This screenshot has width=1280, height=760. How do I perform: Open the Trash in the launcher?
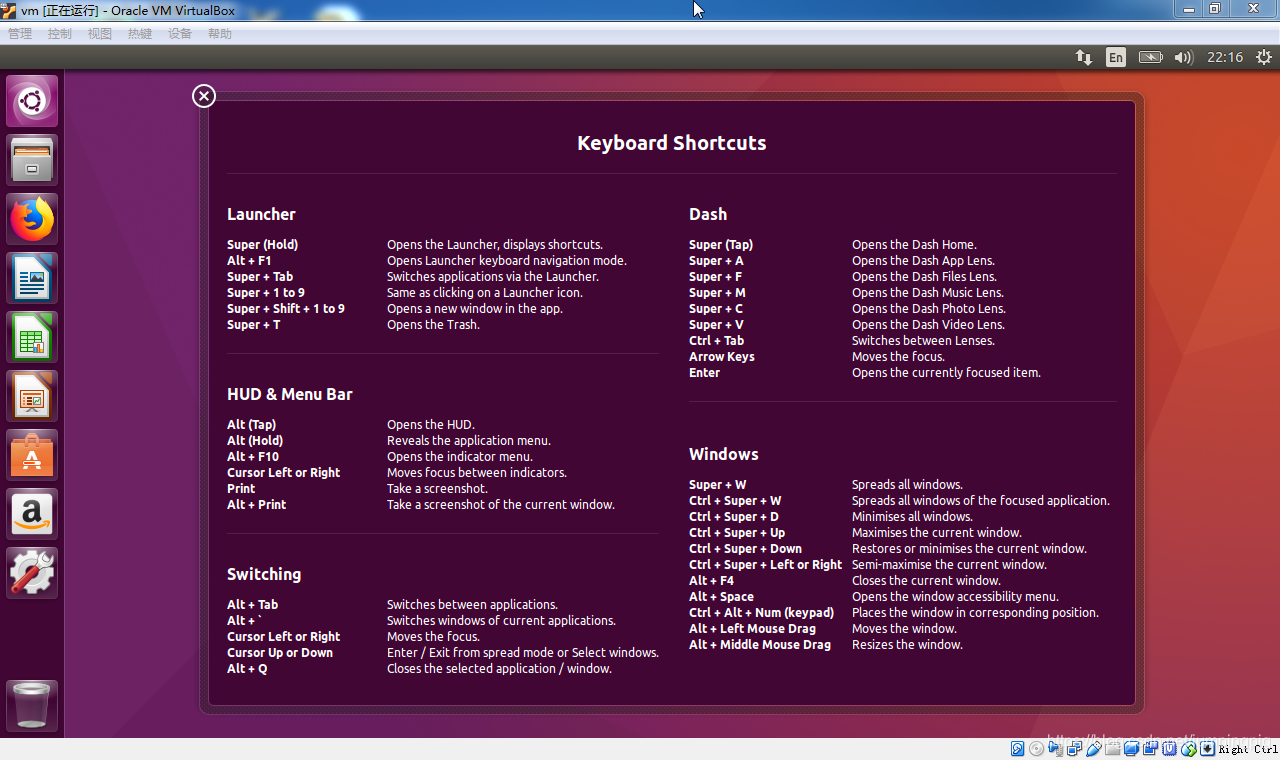32,706
